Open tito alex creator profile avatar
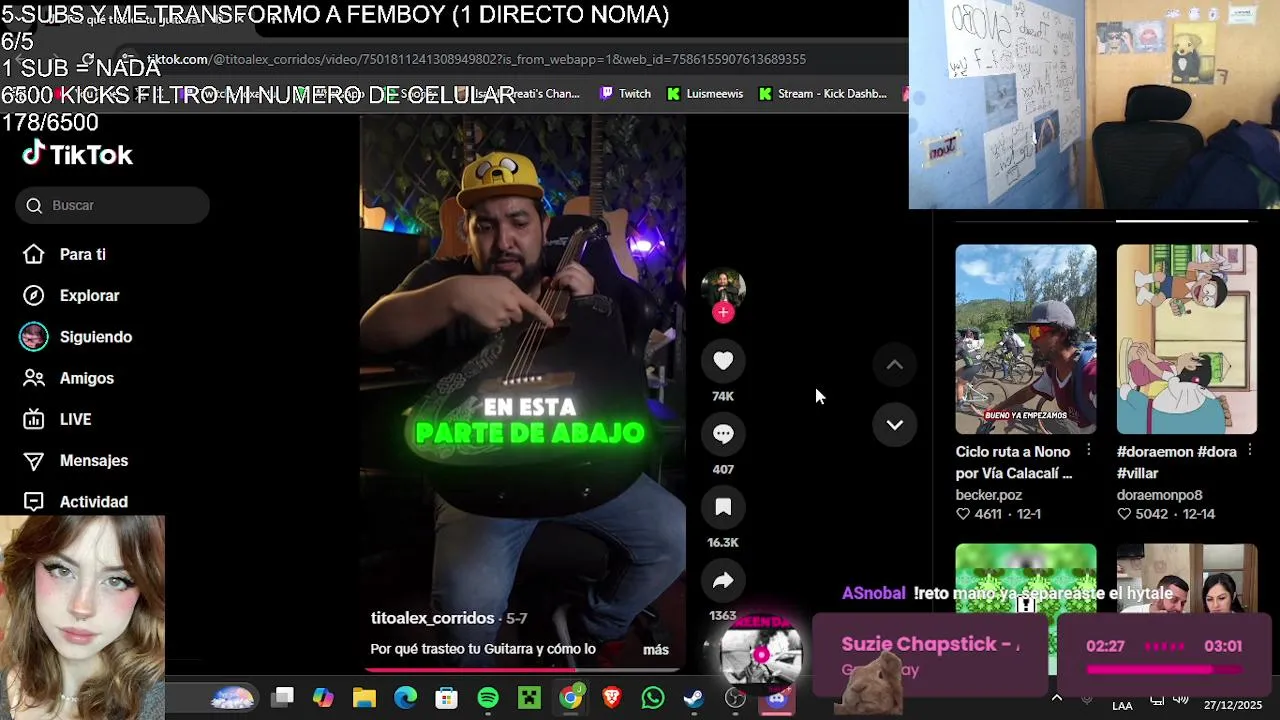The image size is (1280, 720). (723, 288)
